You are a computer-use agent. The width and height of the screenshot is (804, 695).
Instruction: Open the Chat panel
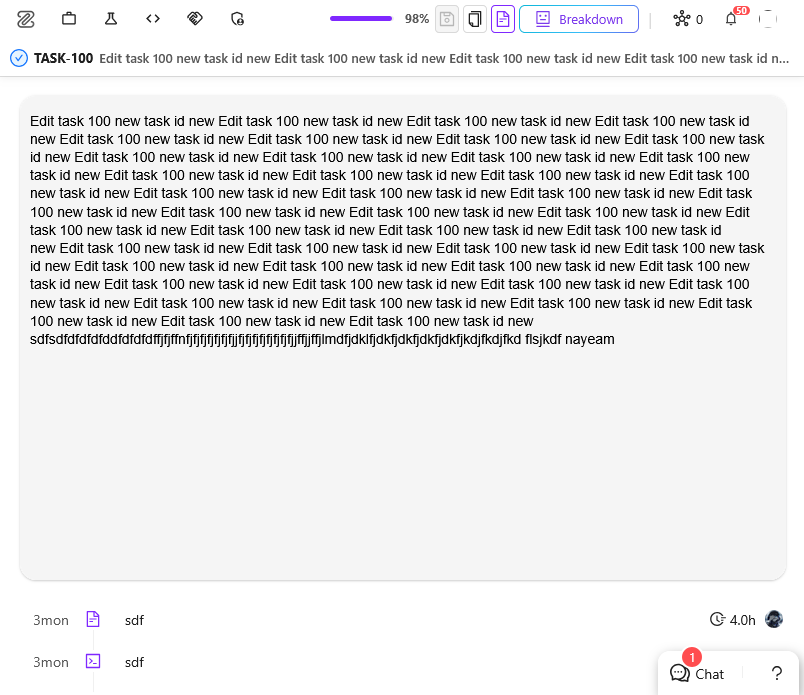pyautogui.click(x=697, y=673)
